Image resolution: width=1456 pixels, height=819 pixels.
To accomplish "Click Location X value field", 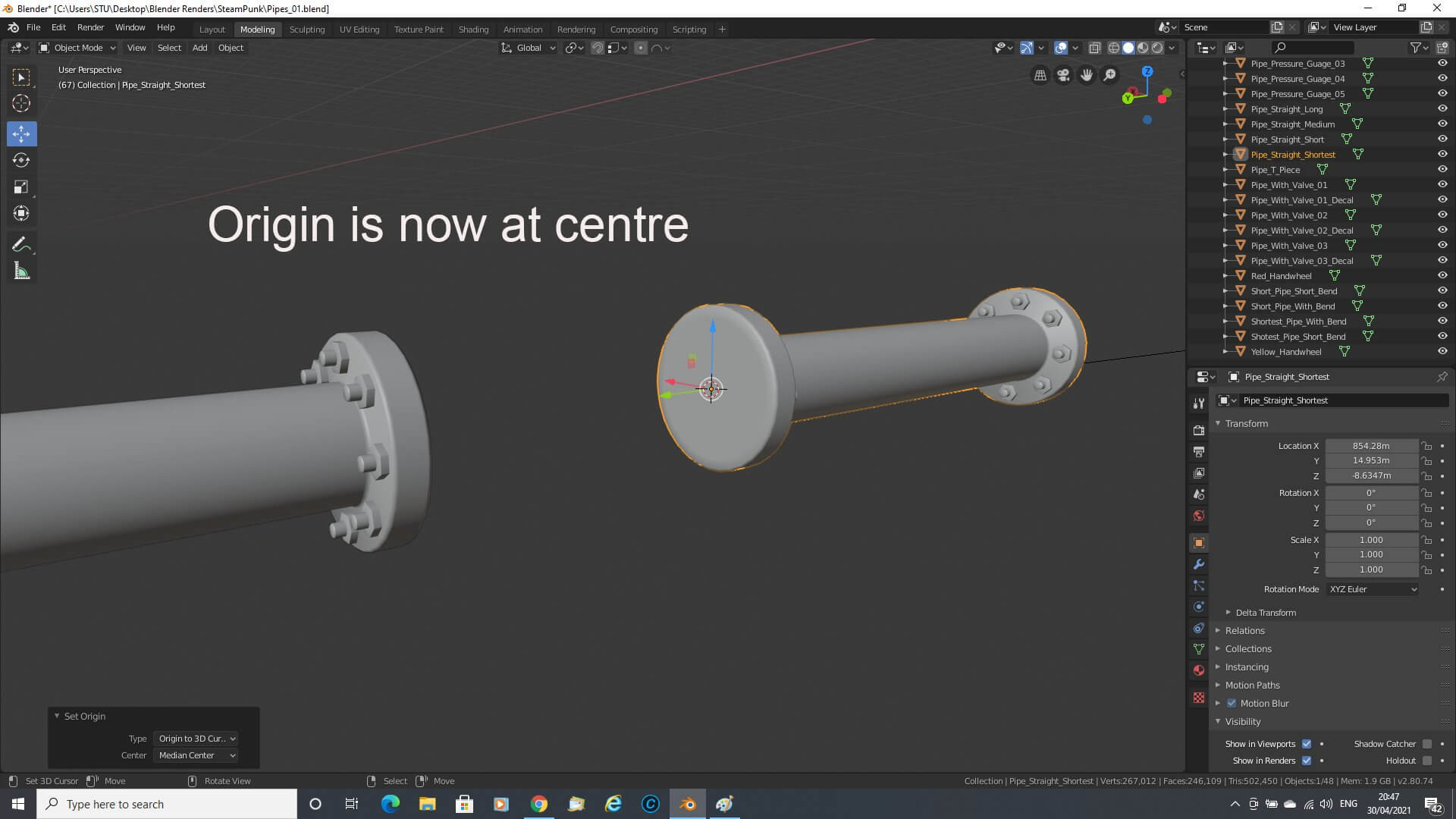I will 1371,446.
